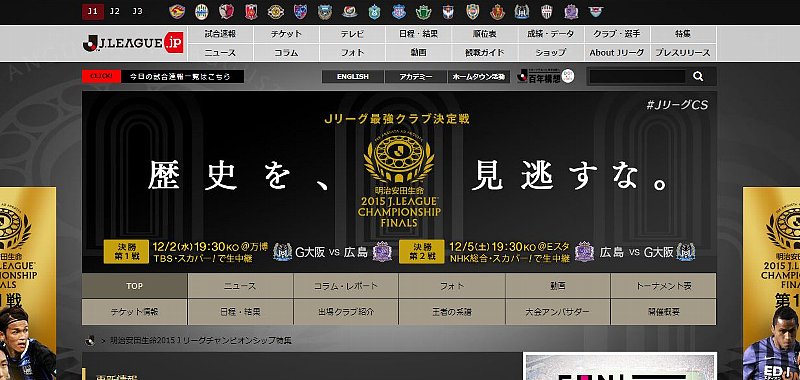
Task: Open the FC Tokyo club crest
Action: pos(301,11)
